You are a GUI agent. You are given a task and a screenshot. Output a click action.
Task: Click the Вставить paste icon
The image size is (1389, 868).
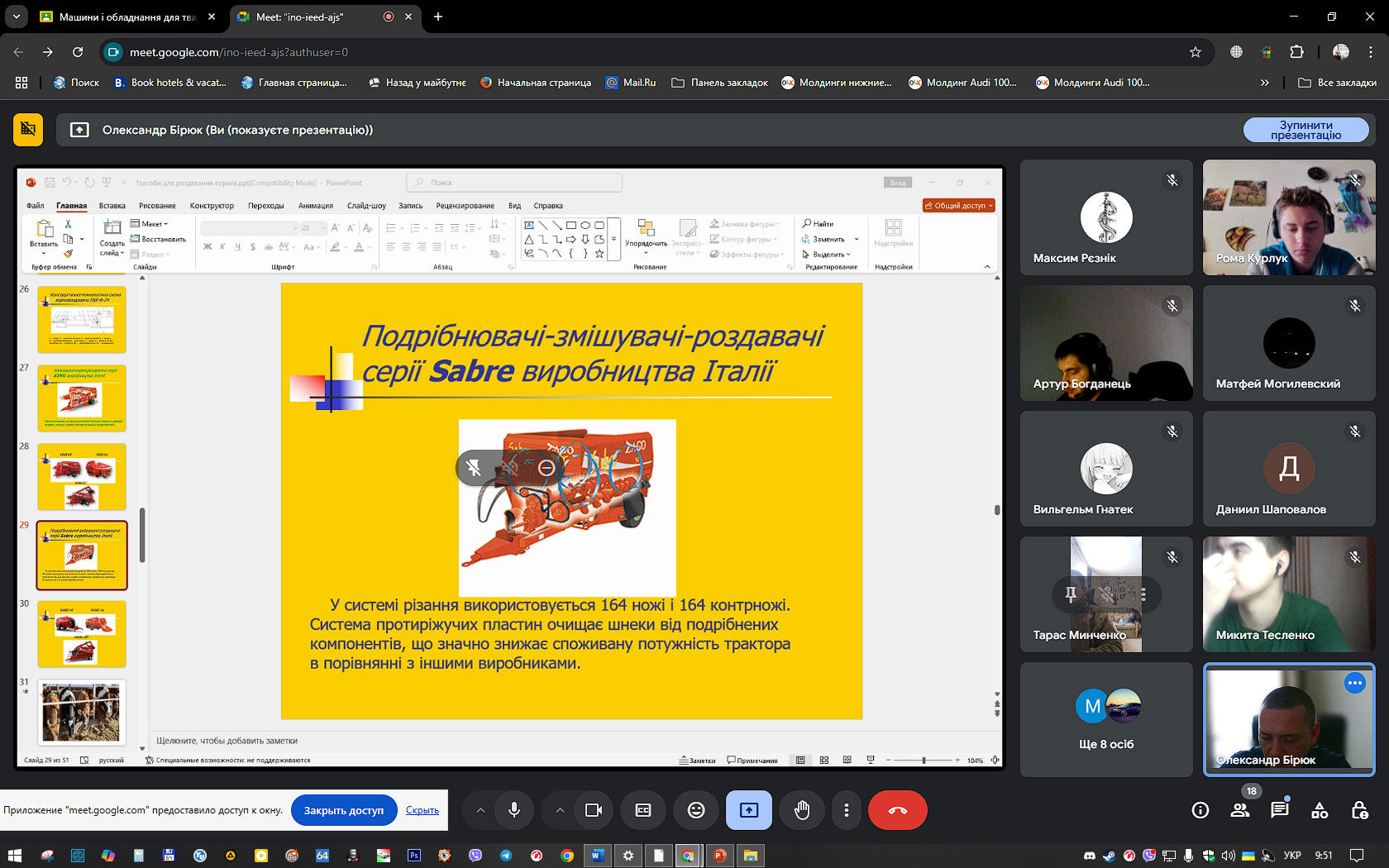45,229
